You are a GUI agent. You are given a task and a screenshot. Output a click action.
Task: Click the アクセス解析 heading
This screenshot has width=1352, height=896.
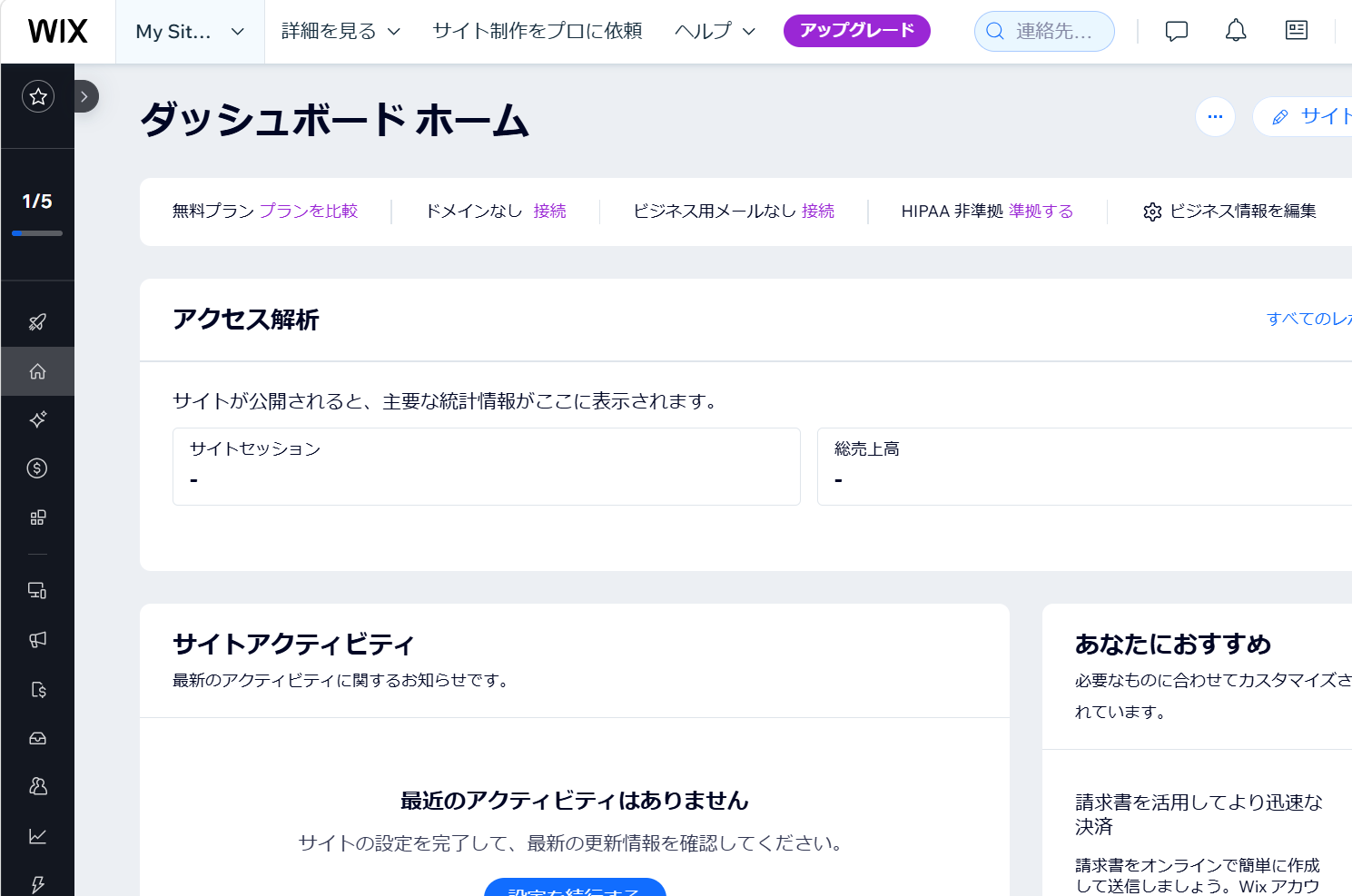[x=245, y=320]
